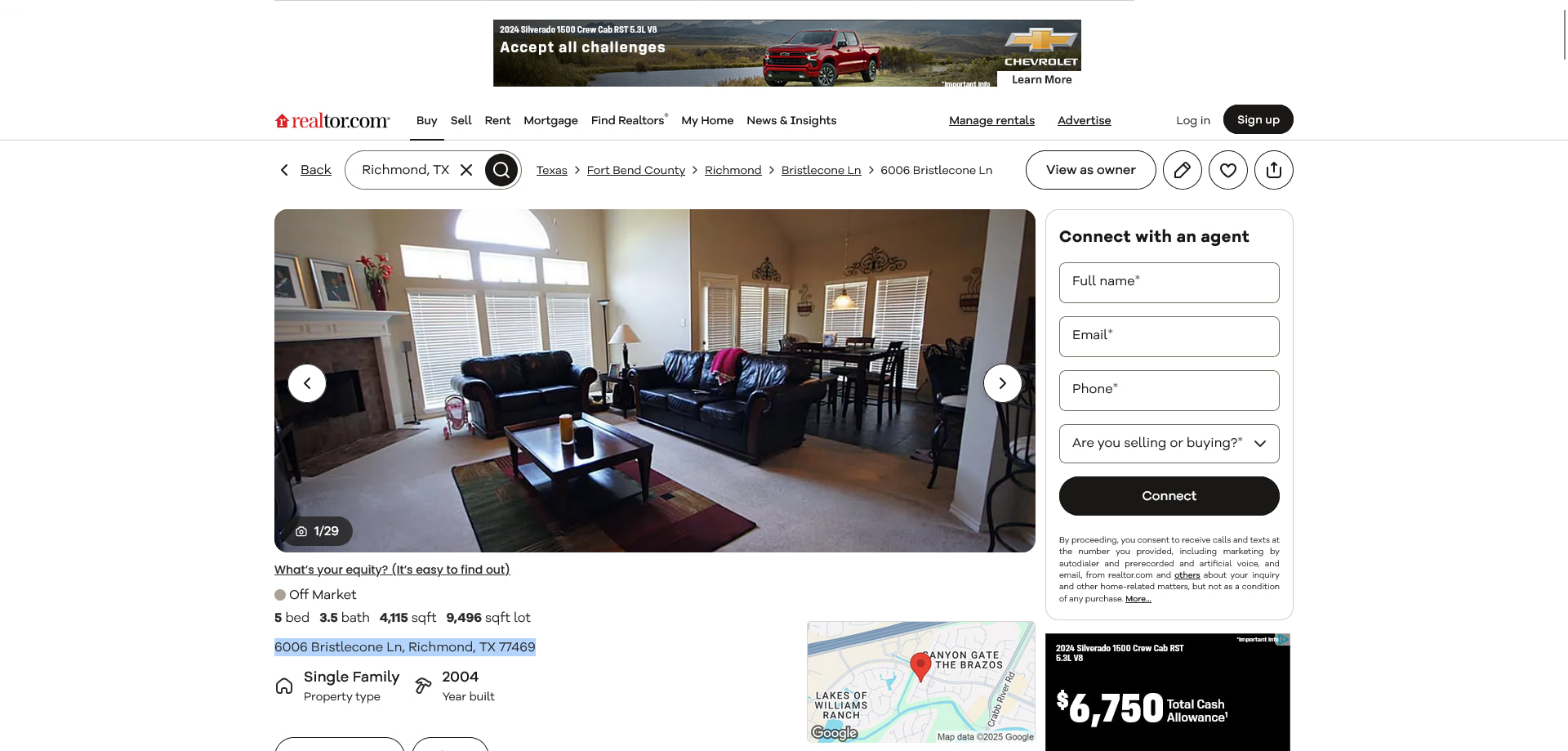Image resolution: width=1568 pixels, height=751 pixels.
Task: Click the Sign up button
Action: tap(1258, 119)
